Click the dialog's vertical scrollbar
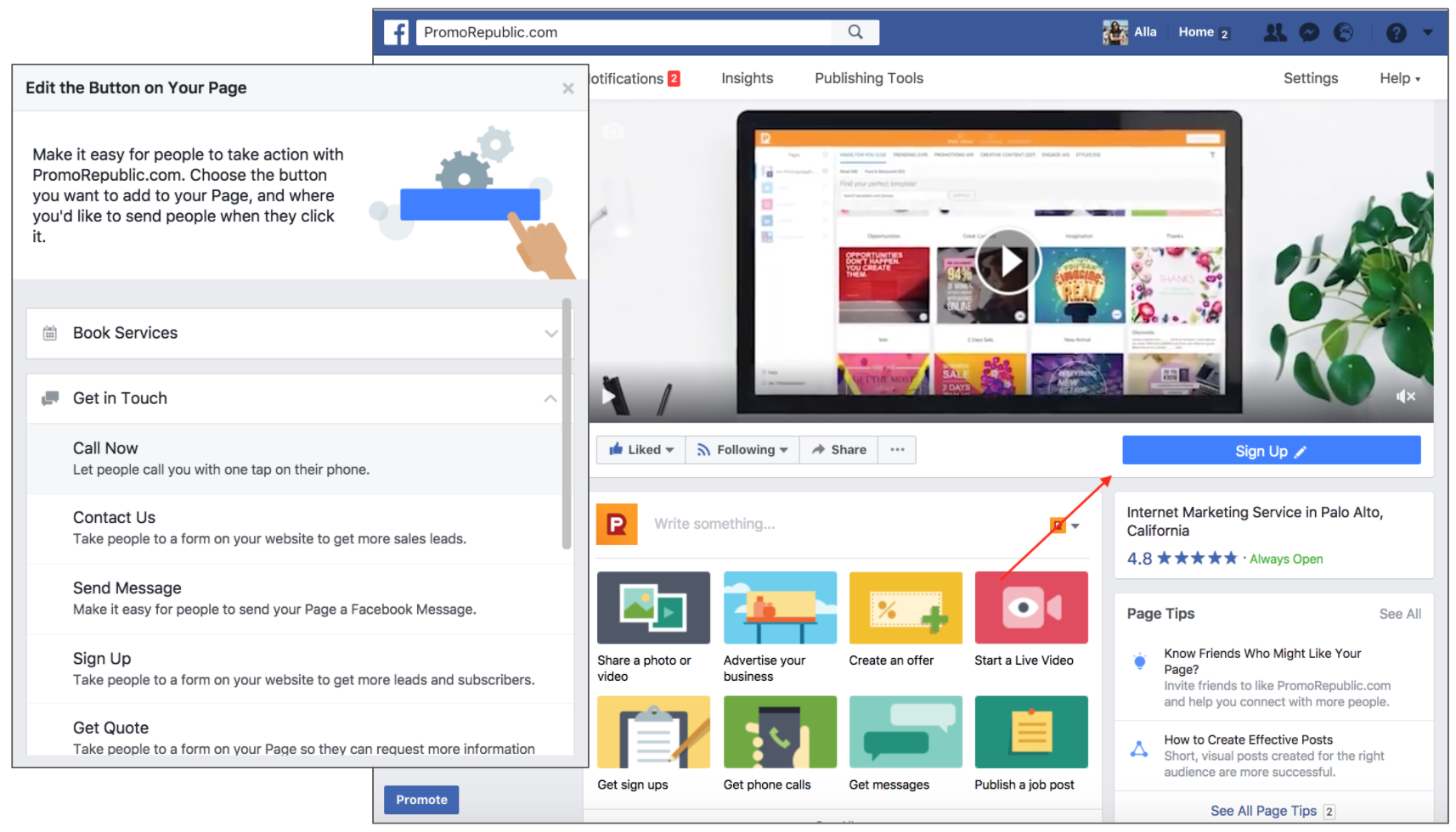The image size is (1456, 832). [567, 424]
